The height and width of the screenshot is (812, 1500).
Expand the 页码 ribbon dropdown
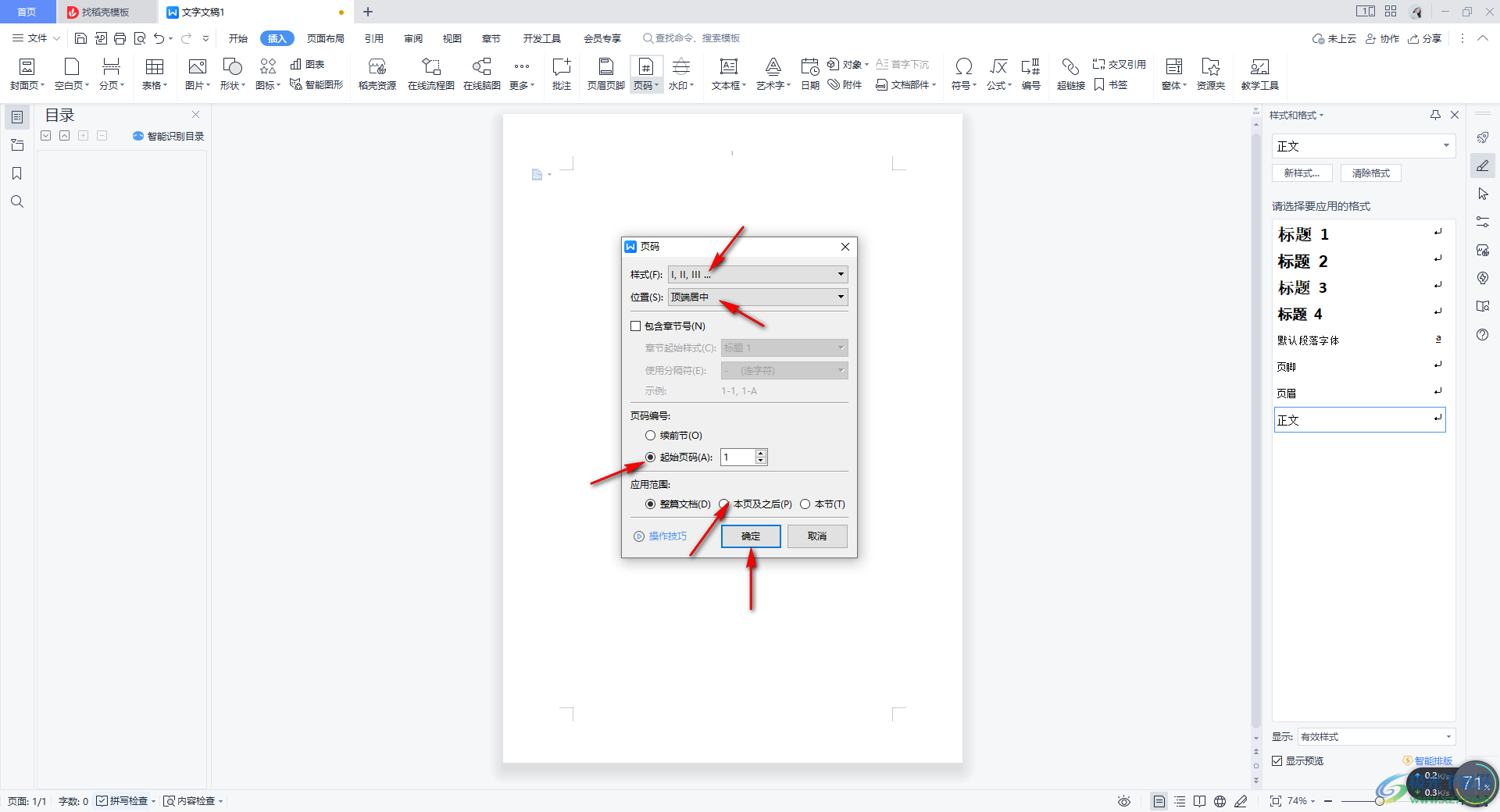[647, 85]
